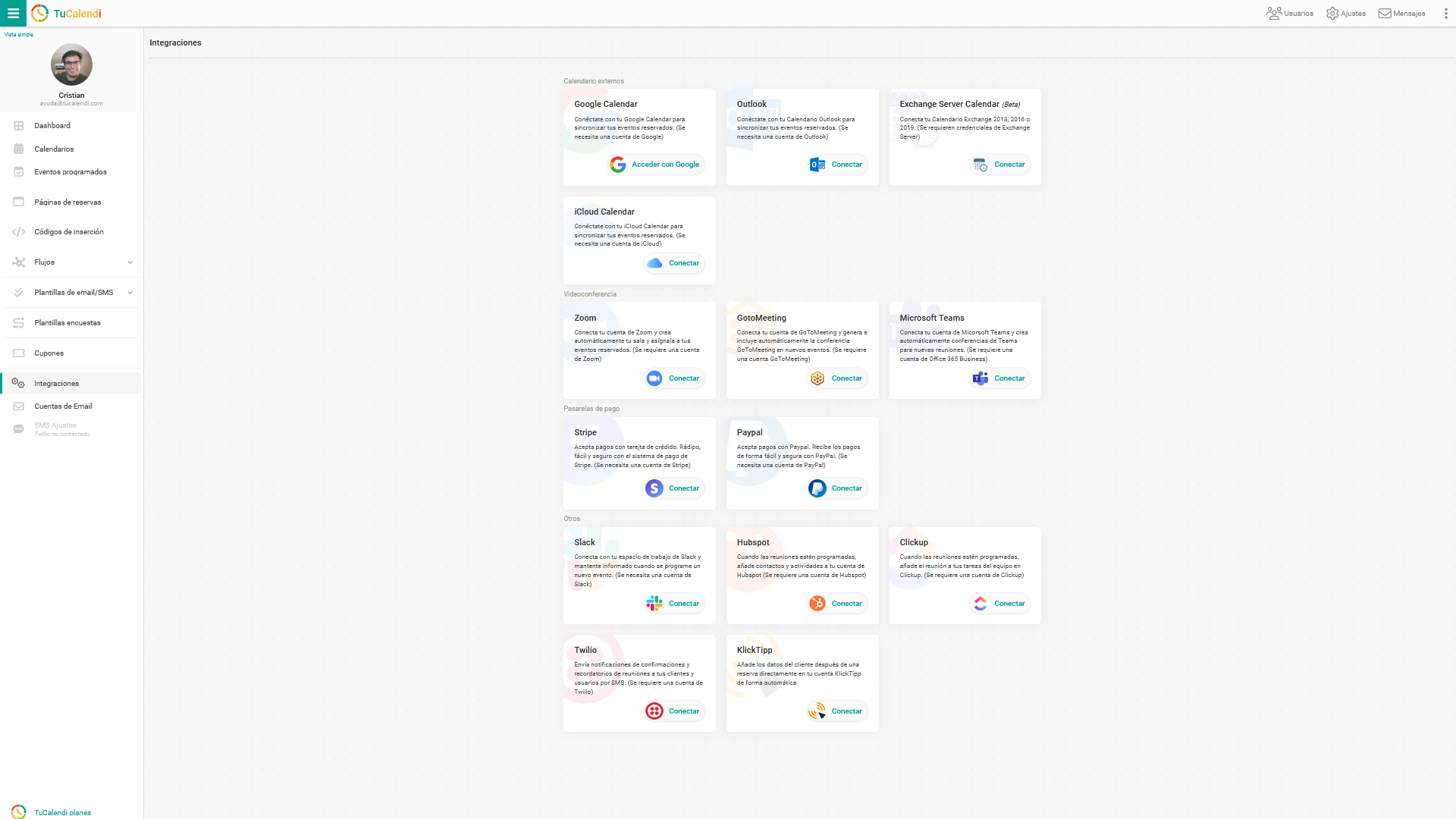The height and width of the screenshot is (819, 1456).
Task: Click the Clickup integration icon
Action: point(979,603)
